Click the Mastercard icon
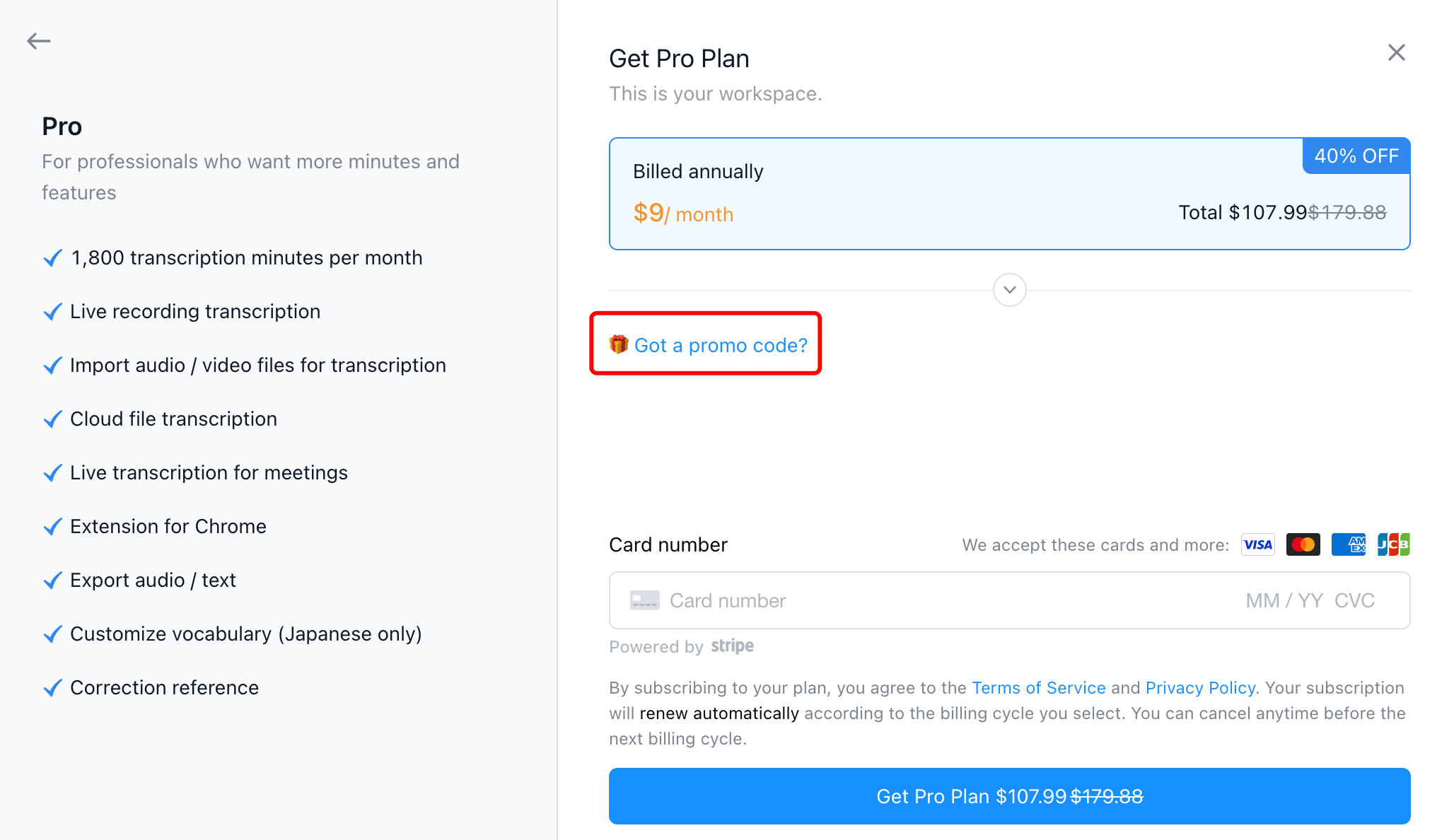1454x840 pixels. [x=1303, y=544]
